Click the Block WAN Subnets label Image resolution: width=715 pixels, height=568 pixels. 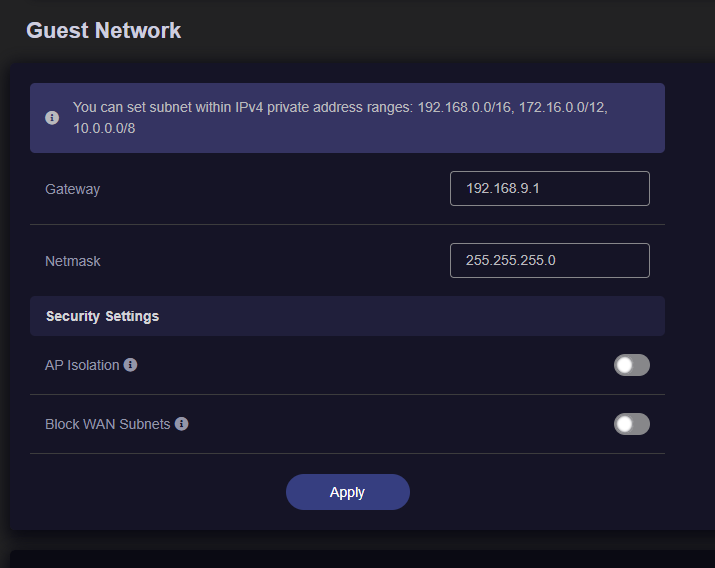[108, 424]
